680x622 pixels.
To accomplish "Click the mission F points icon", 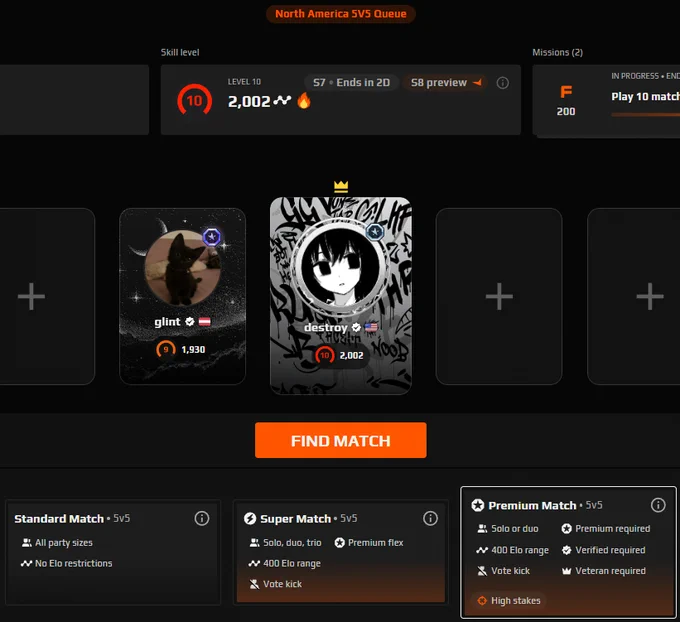I will click(566, 92).
